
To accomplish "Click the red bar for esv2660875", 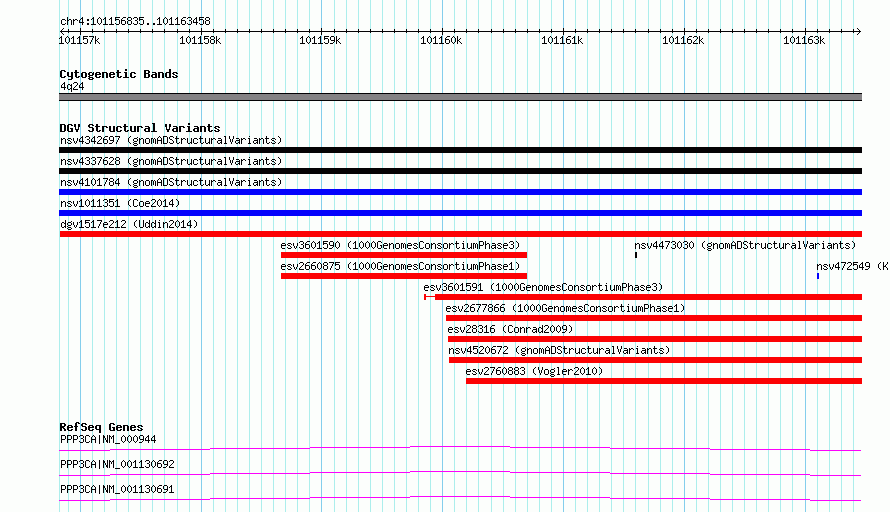I will tap(404, 276).
